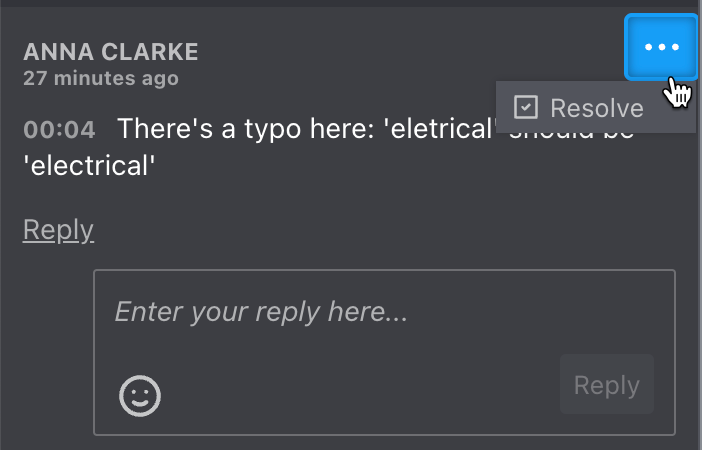Screen dimensions: 702x450
Task: Click Anna Clarke's author name
Action: point(111,51)
